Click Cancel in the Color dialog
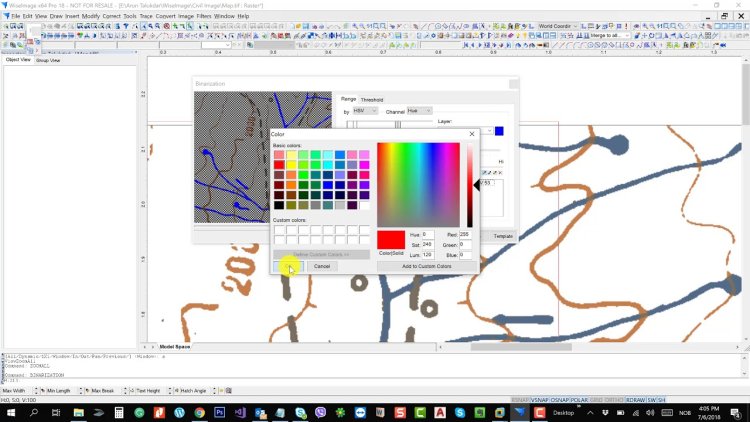The width and height of the screenshot is (750, 422). pos(322,266)
